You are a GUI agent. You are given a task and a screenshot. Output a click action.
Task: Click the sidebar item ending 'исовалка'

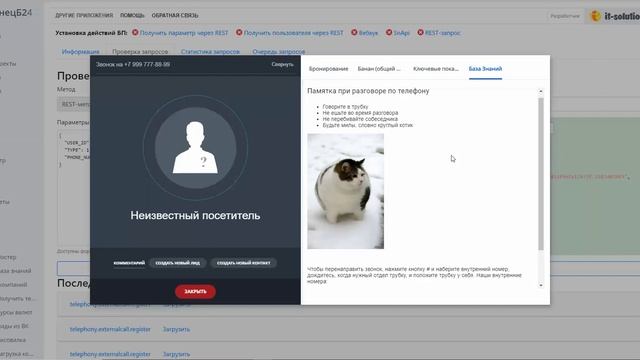coord(13,340)
